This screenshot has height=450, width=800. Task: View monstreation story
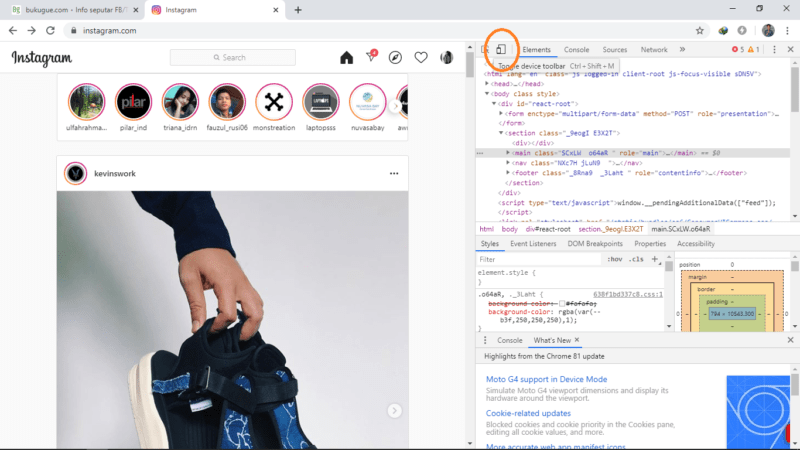[274, 102]
